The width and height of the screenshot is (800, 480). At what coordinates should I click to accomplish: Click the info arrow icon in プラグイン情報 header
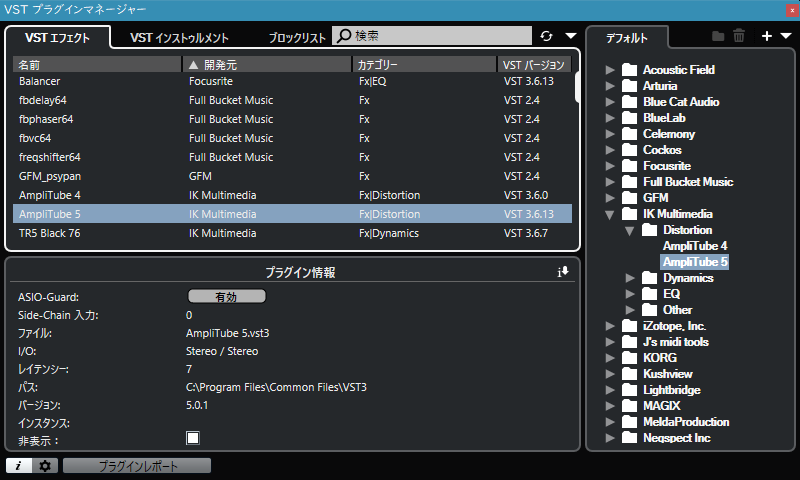563,272
